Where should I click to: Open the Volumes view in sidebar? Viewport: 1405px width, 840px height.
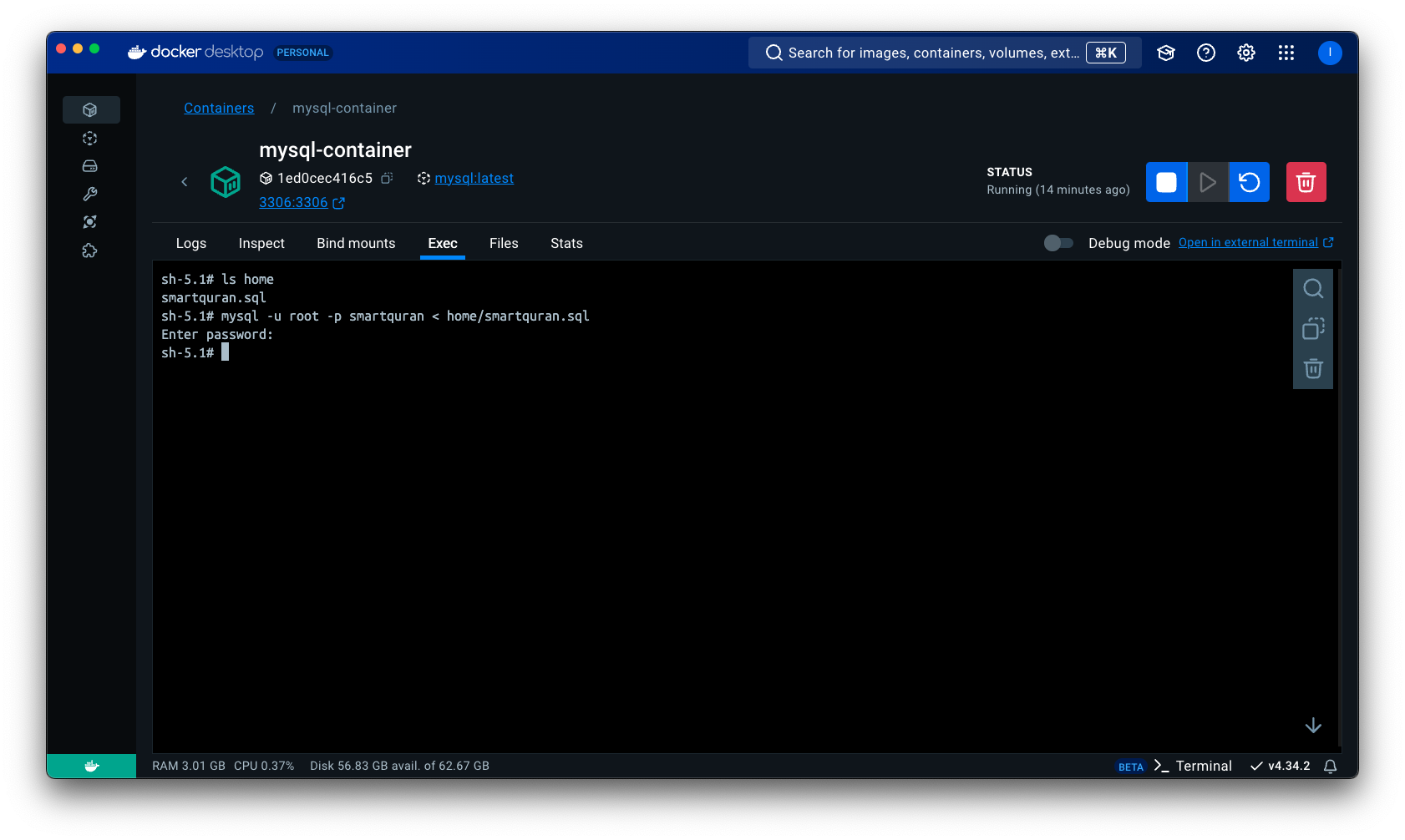point(90,166)
